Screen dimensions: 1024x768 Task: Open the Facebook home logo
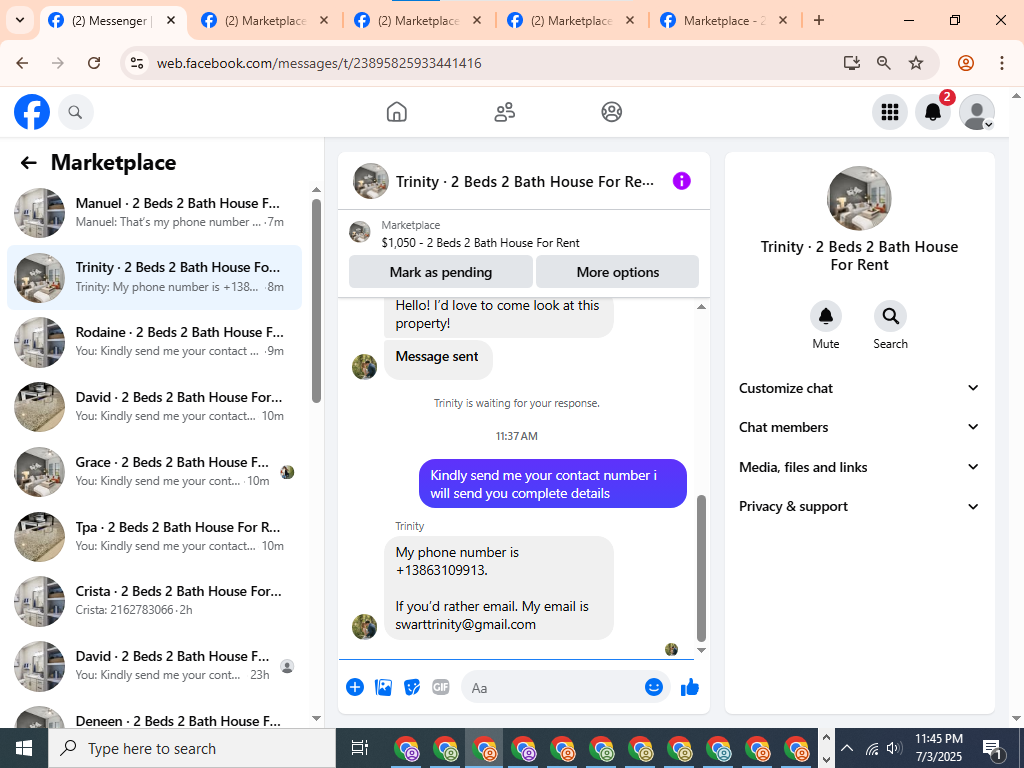pyautogui.click(x=32, y=112)
